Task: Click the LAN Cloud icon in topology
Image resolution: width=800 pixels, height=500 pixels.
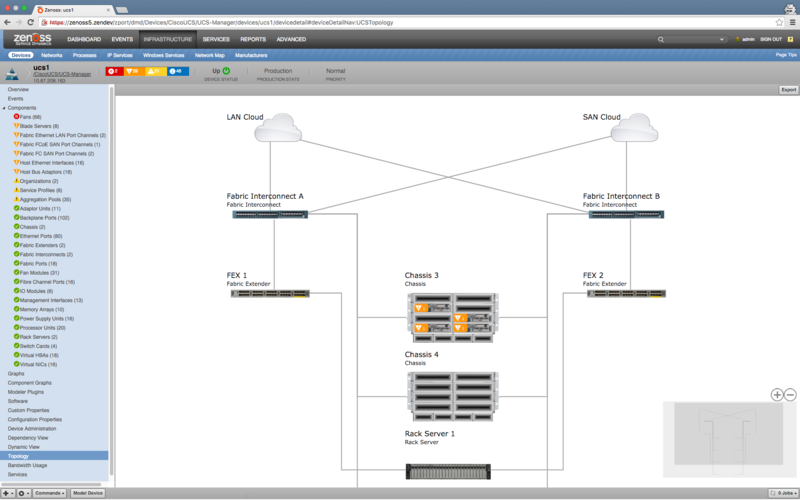Action: pyautogui.click(x=278, y=128)
